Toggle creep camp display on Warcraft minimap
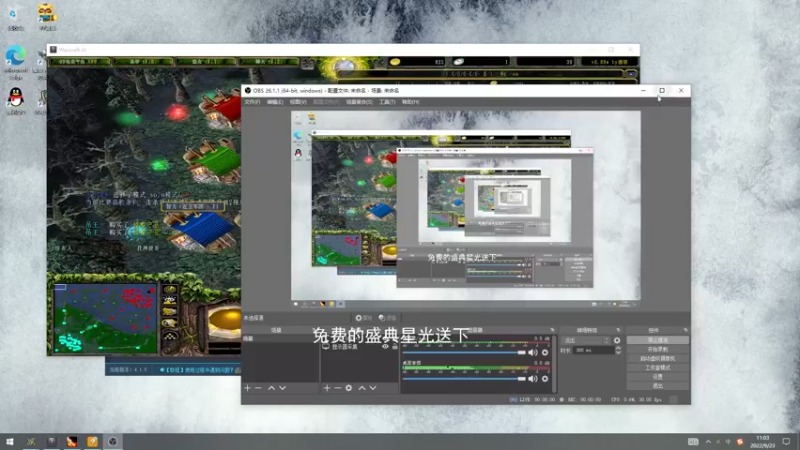Screen dimensions: 800x450 [x=170, y=323]
